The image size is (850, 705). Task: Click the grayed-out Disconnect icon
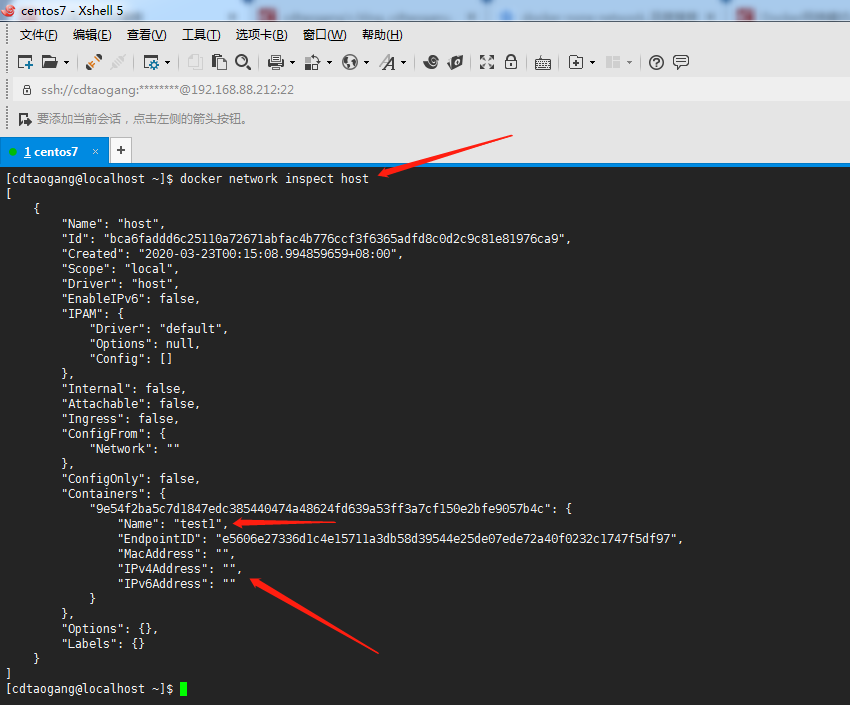(x=118, y=62)
